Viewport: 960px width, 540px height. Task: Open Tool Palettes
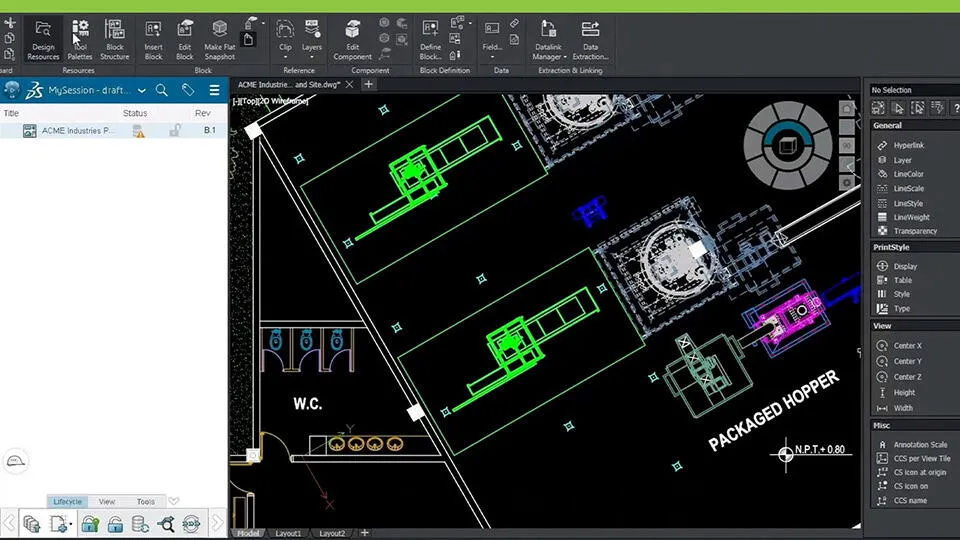point(80,40)
